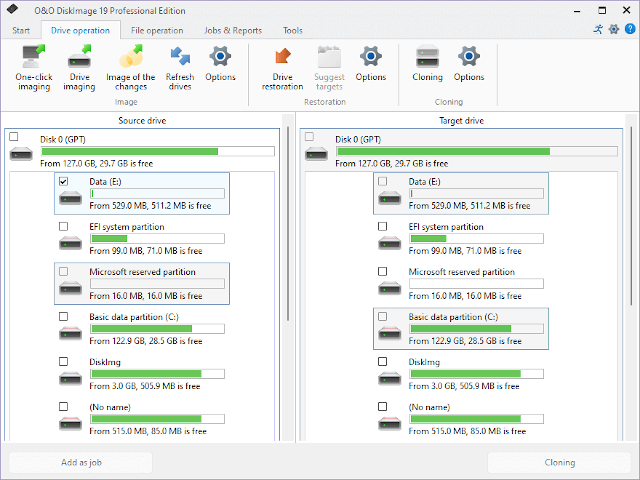
Task: Click target DiskImg drive icon
Action: [x=389, y=379]
